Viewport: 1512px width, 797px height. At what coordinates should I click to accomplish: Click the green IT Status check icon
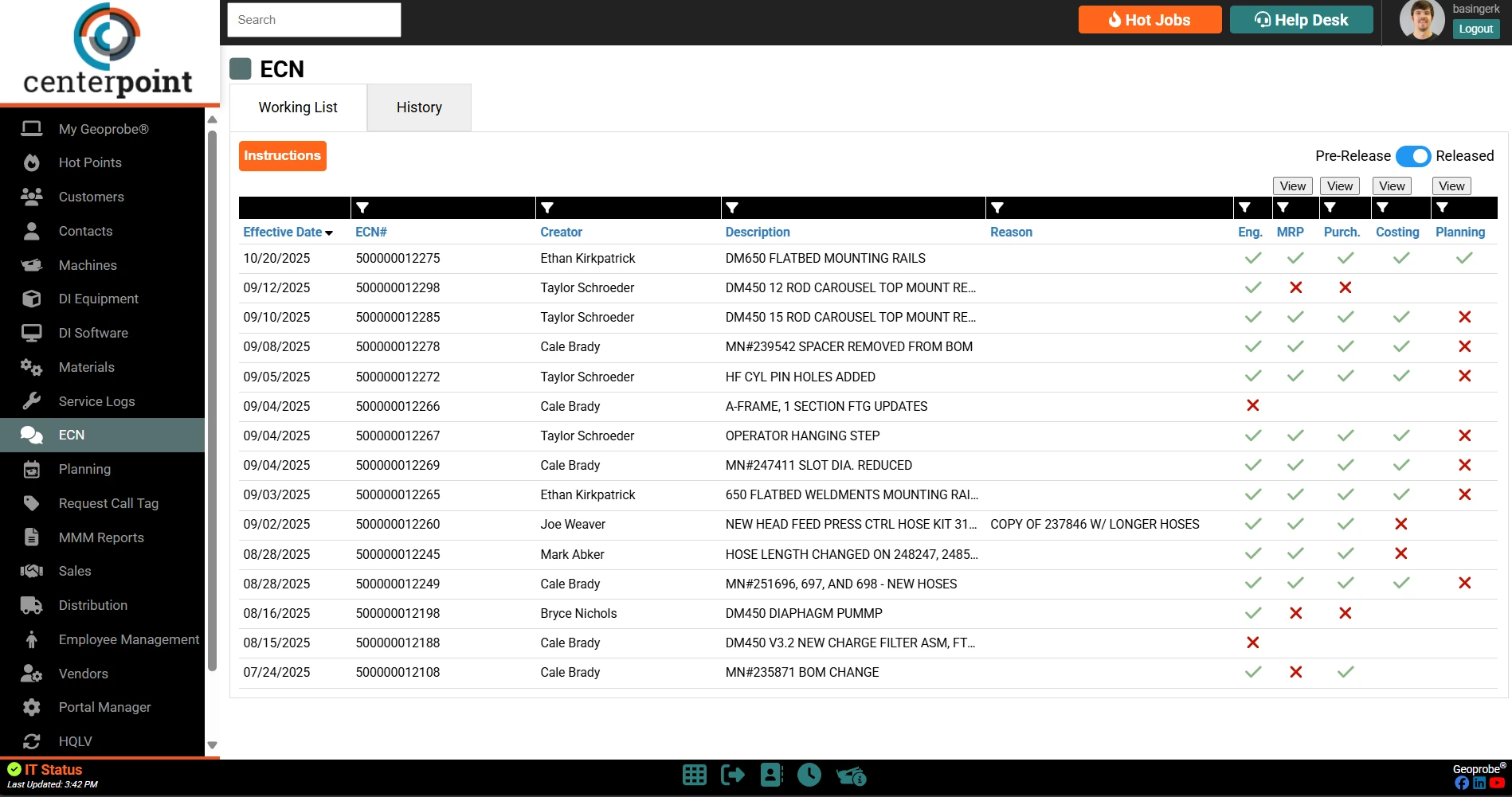point(14,769)
